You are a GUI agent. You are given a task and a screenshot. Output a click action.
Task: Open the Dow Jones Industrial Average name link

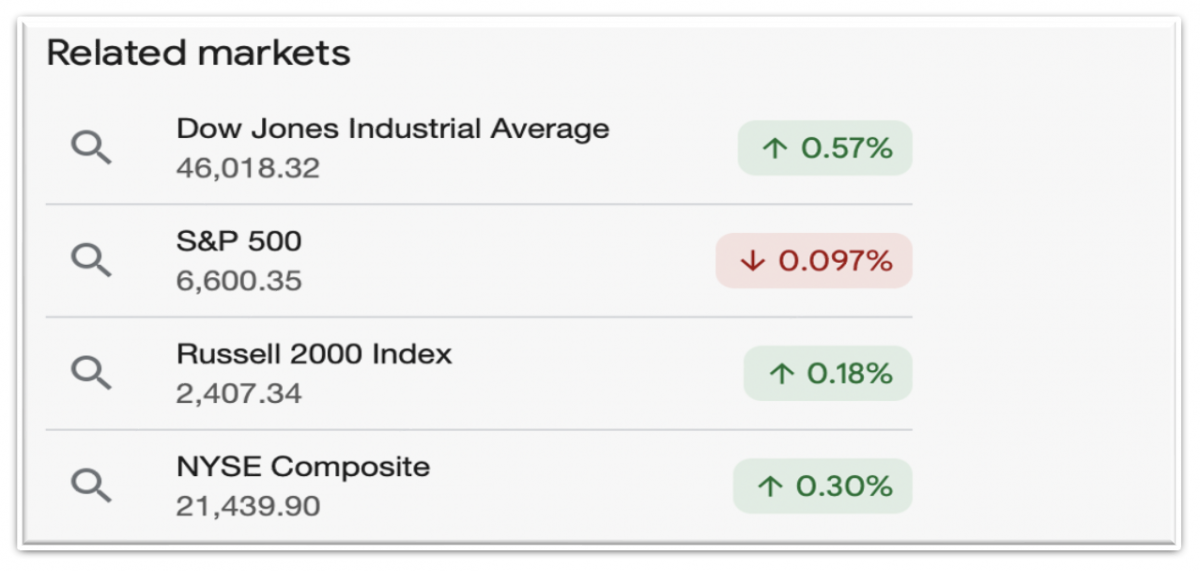point(392,129)
